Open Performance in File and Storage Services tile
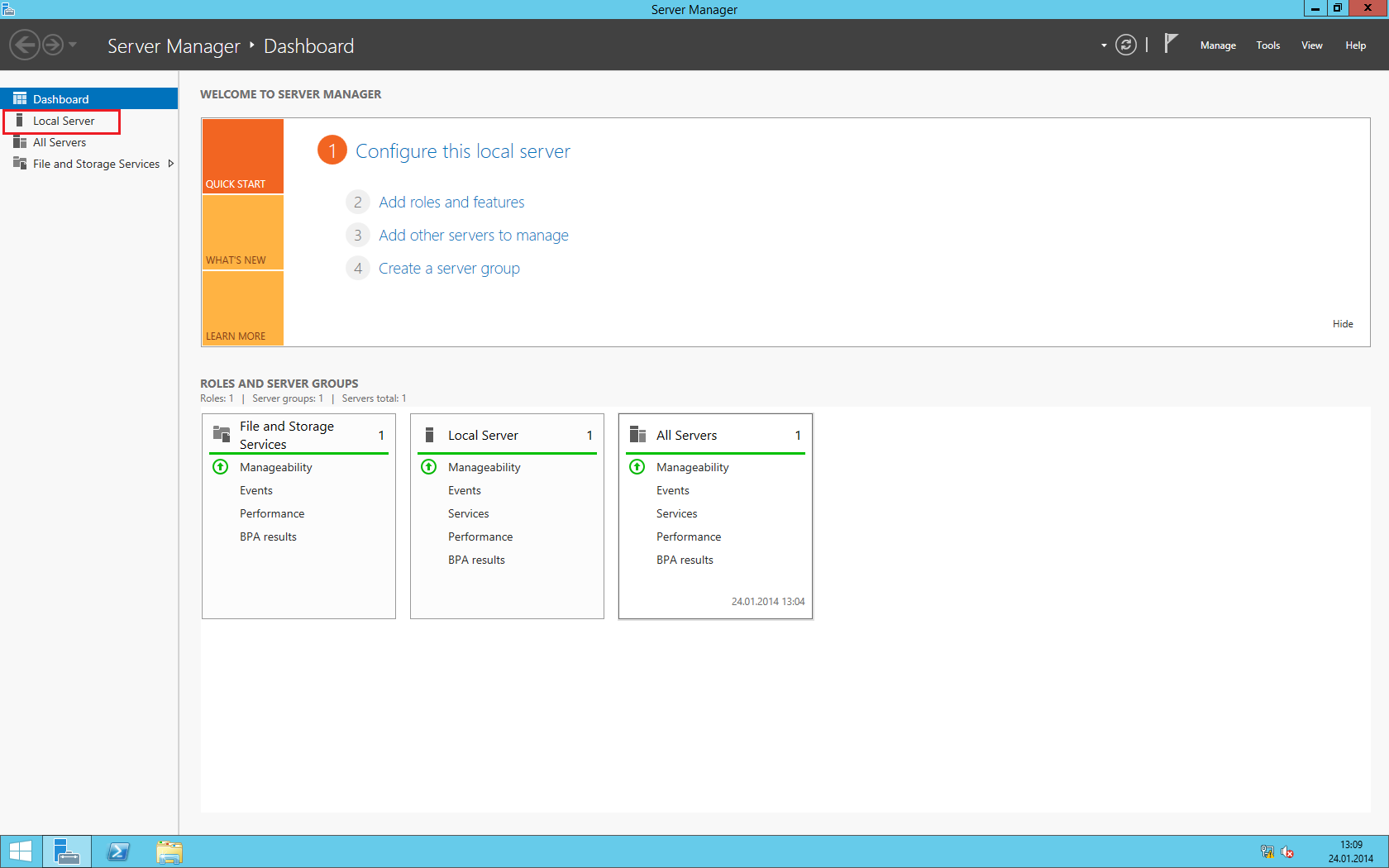The height and width of the screenshot is (868, 1389). [x=272, y=513]
